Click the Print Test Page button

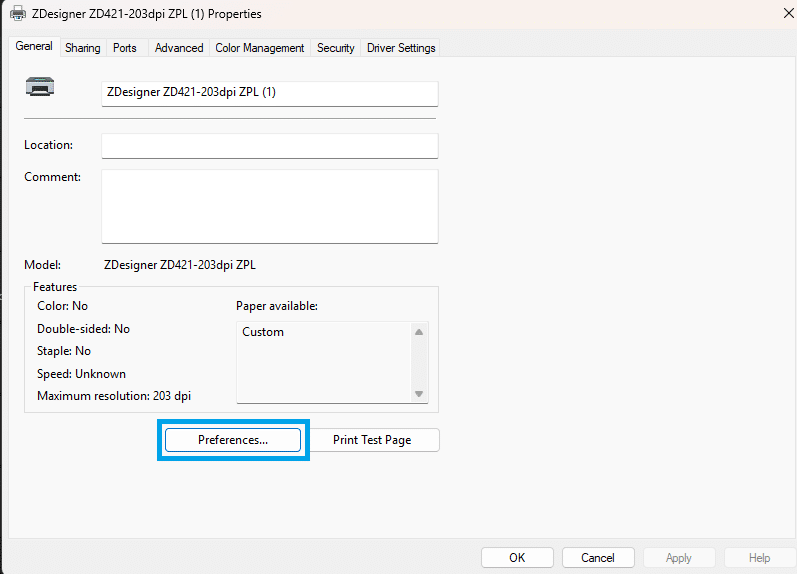click(372, 440)
